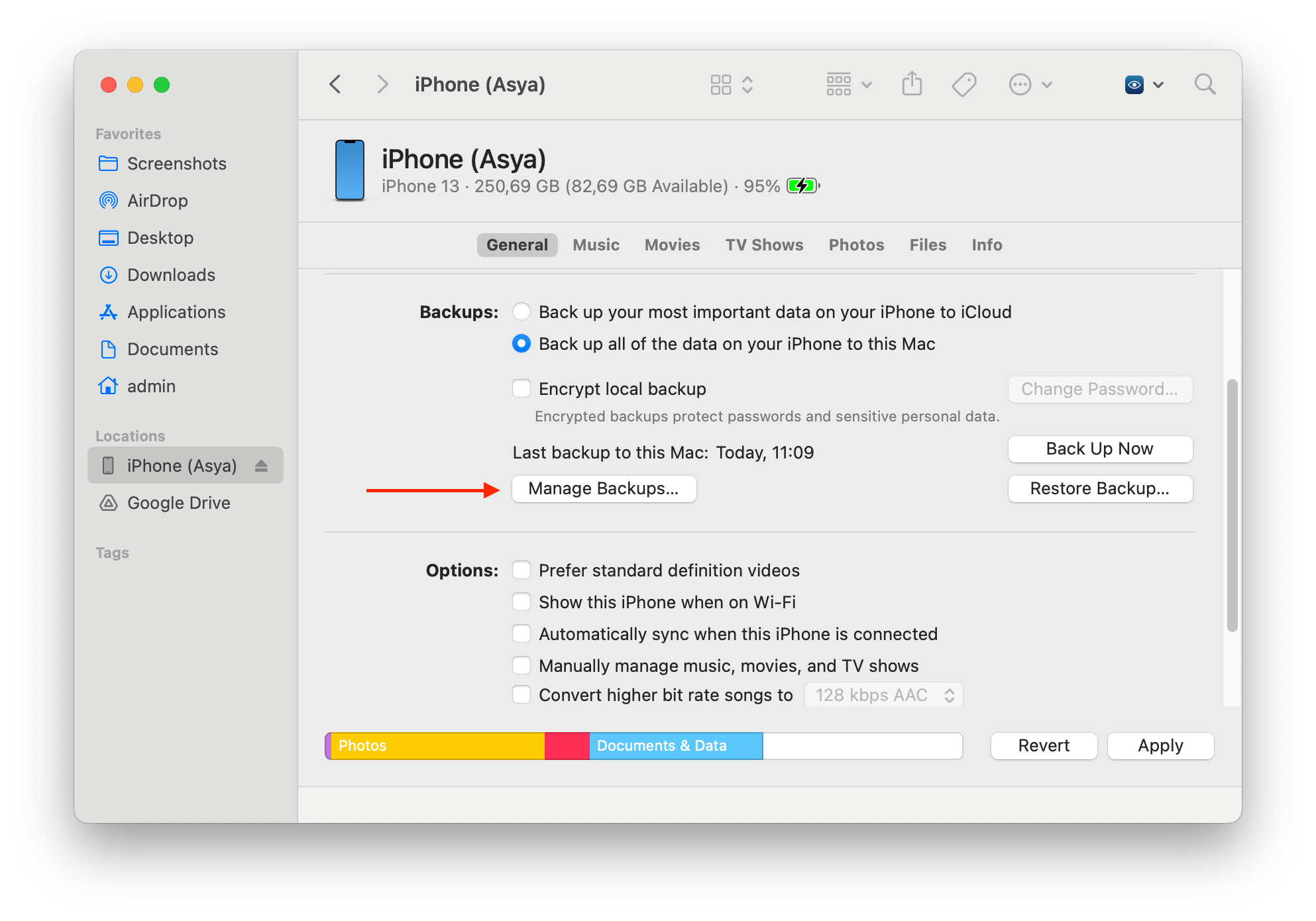Check Automatically sync when this iPhone is connected
1316x921 pixels.
[521, 633]
